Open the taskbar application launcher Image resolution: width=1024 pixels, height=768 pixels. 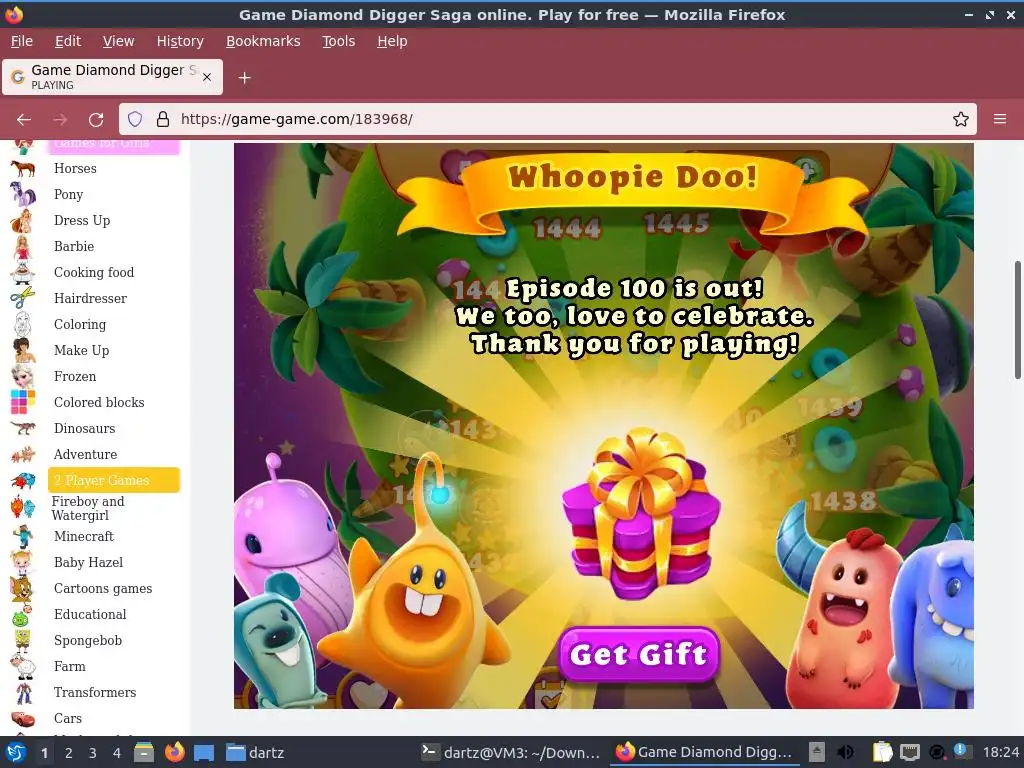point(16,752)
